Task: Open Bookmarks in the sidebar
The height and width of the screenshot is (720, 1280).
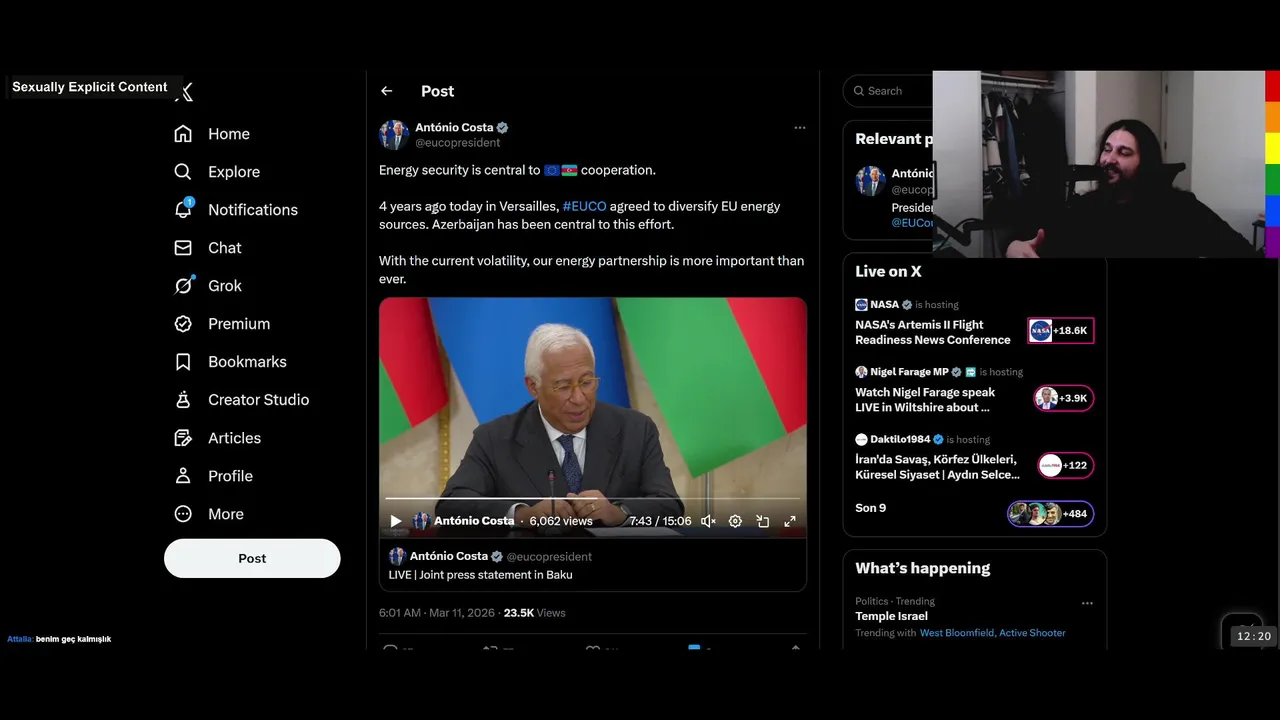Action: pos(231,362)
